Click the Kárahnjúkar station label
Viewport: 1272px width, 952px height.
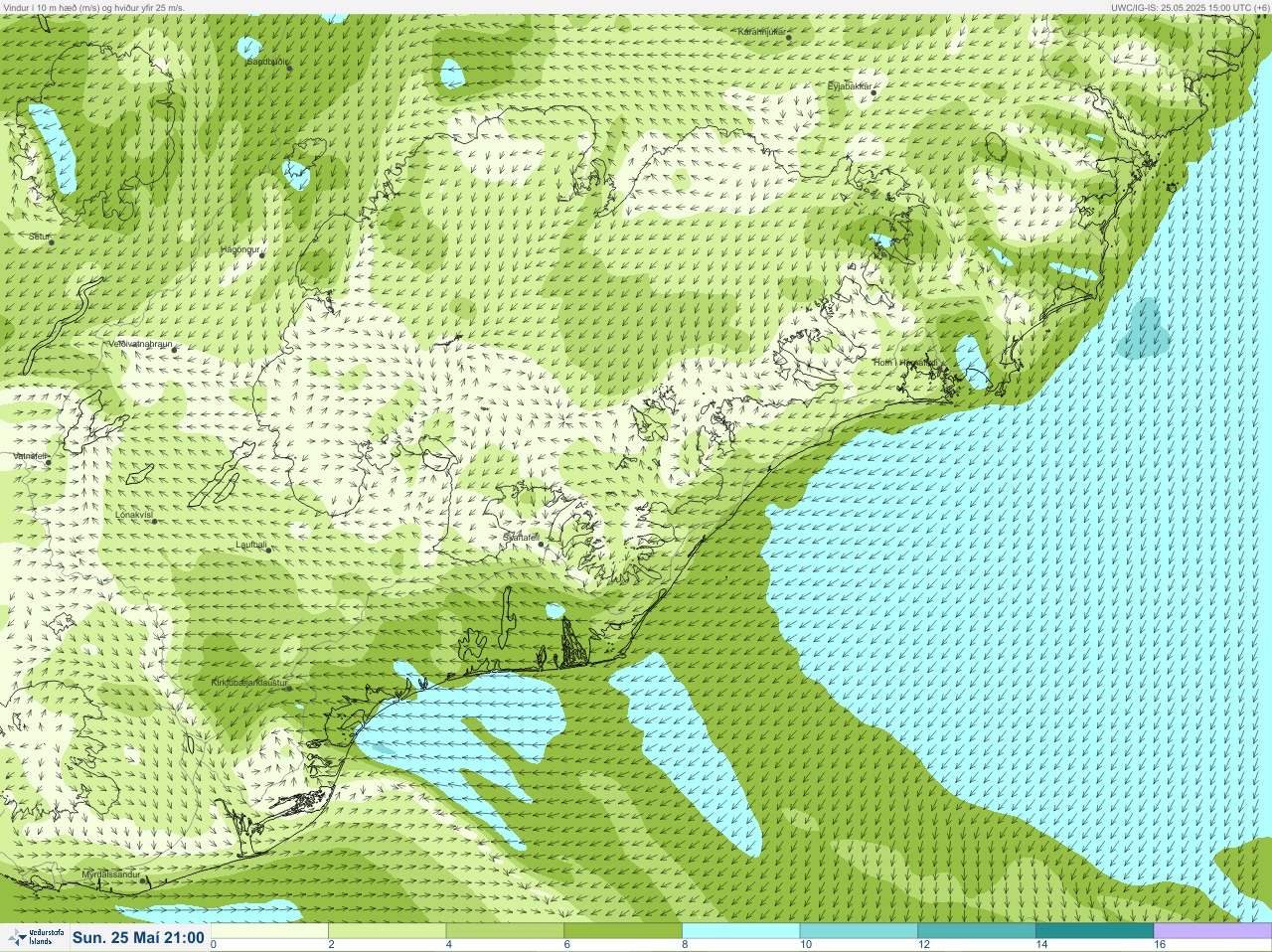tap(762, 32)
